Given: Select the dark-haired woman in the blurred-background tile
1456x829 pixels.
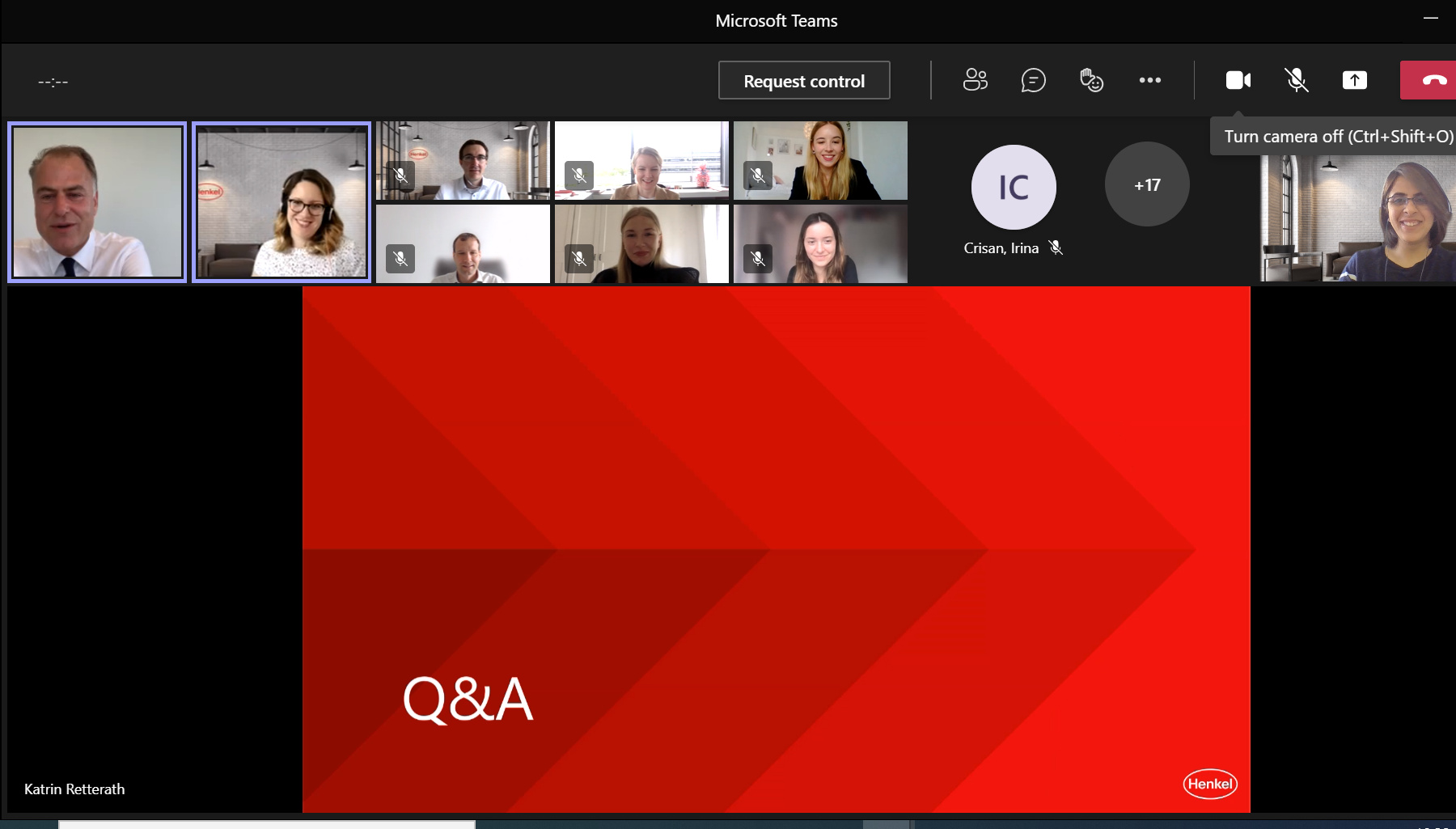Looking at the screenshot, I should point(820,243).
